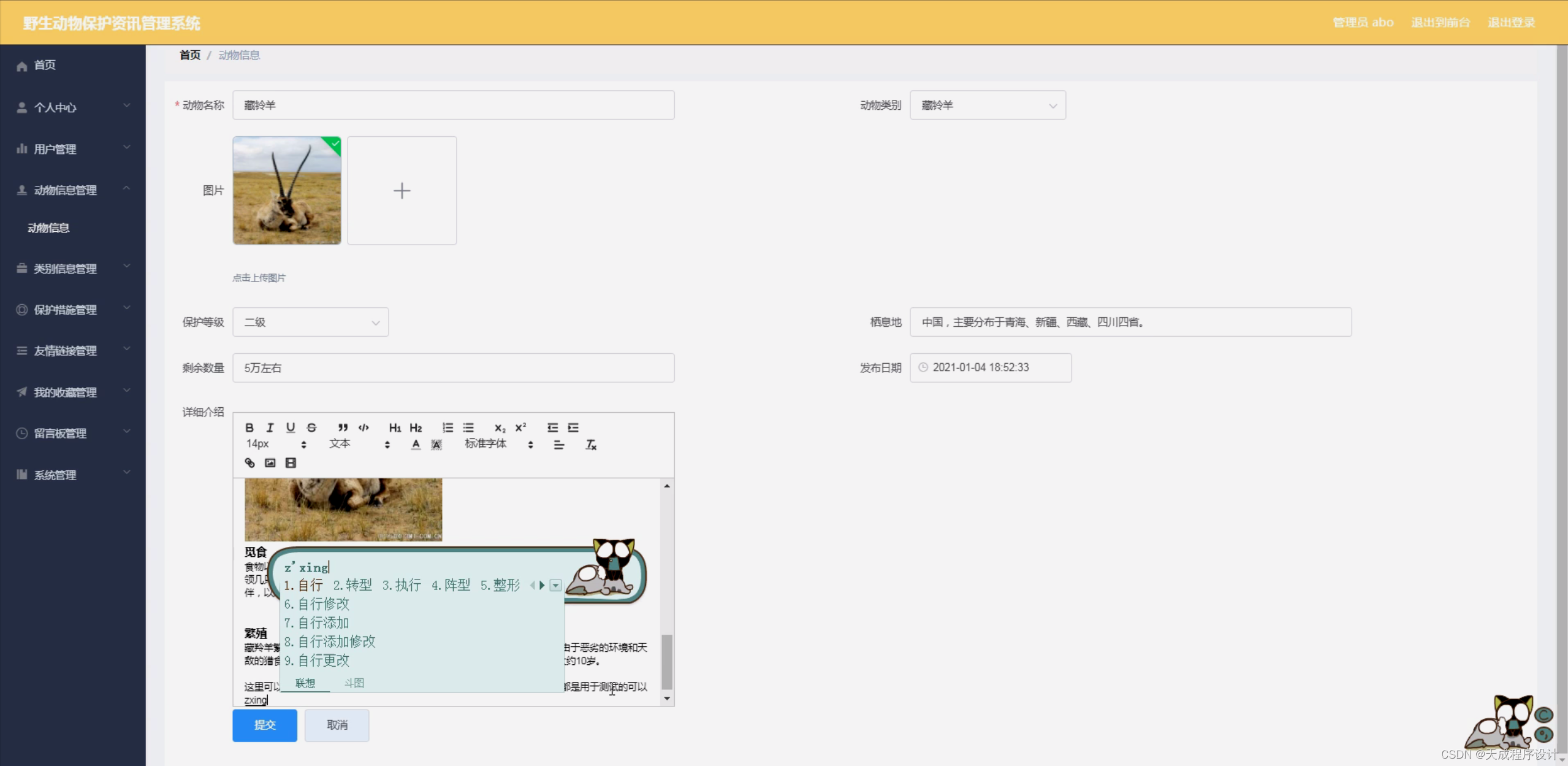Insert a blockquote in the editor
Viewport: 1568px width, 766px height.
click(x=342, y=427)
